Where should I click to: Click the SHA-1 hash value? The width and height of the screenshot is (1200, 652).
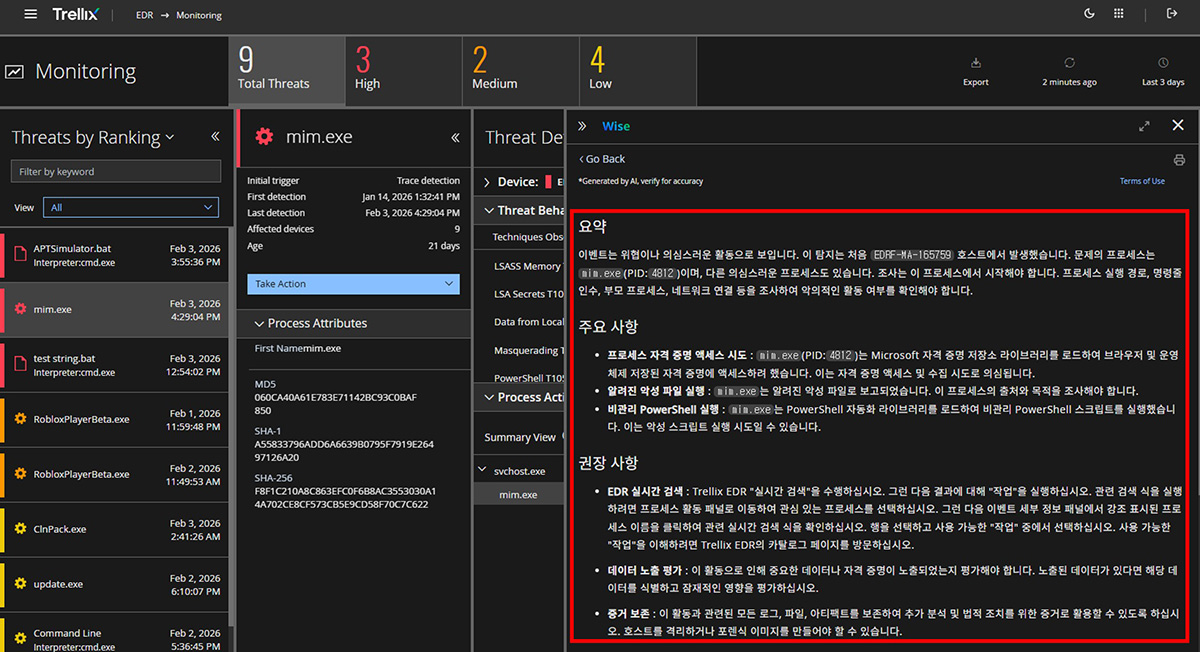pyautogui.click(x=344, y=450)
